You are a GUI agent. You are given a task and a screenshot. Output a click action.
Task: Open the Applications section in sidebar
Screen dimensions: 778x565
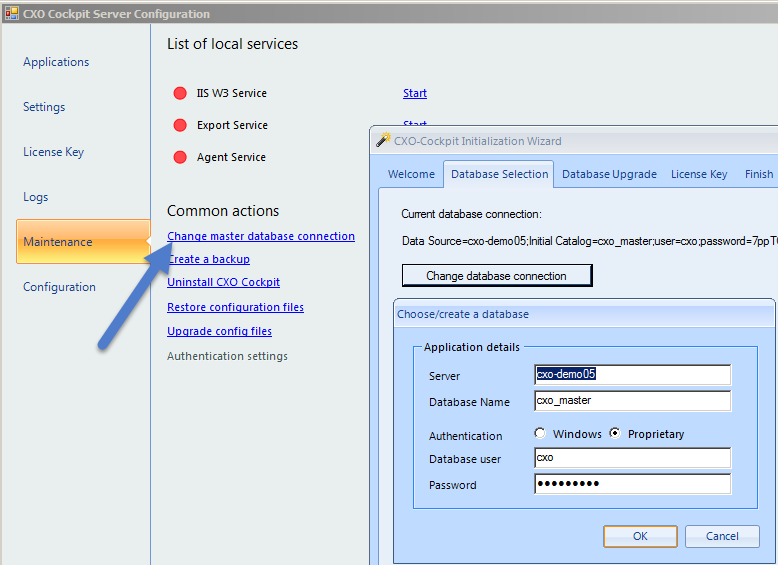[56, 62]
